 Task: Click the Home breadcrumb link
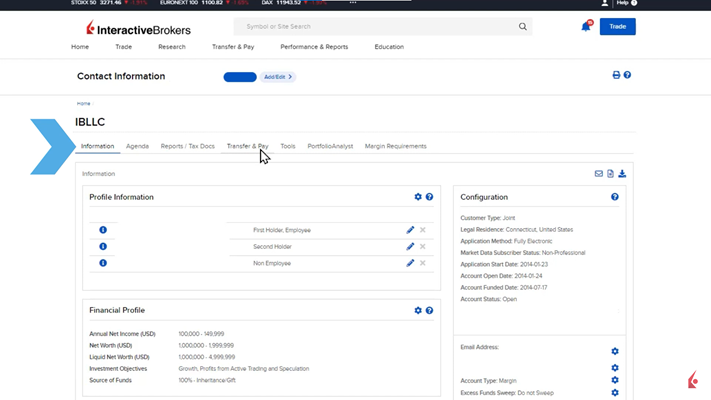(83, 104)
